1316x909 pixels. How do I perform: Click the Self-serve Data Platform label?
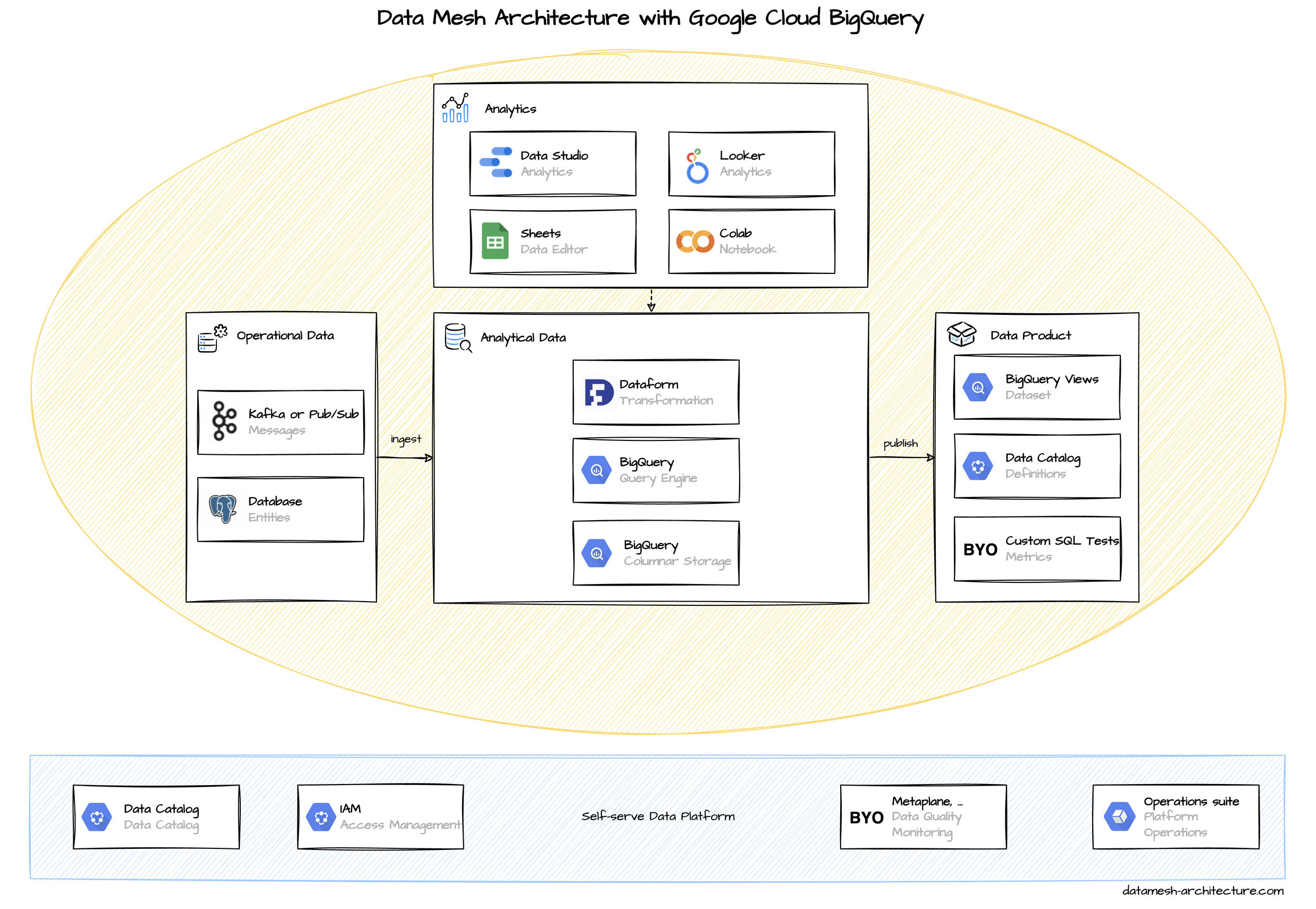click(x=658, y=816)
